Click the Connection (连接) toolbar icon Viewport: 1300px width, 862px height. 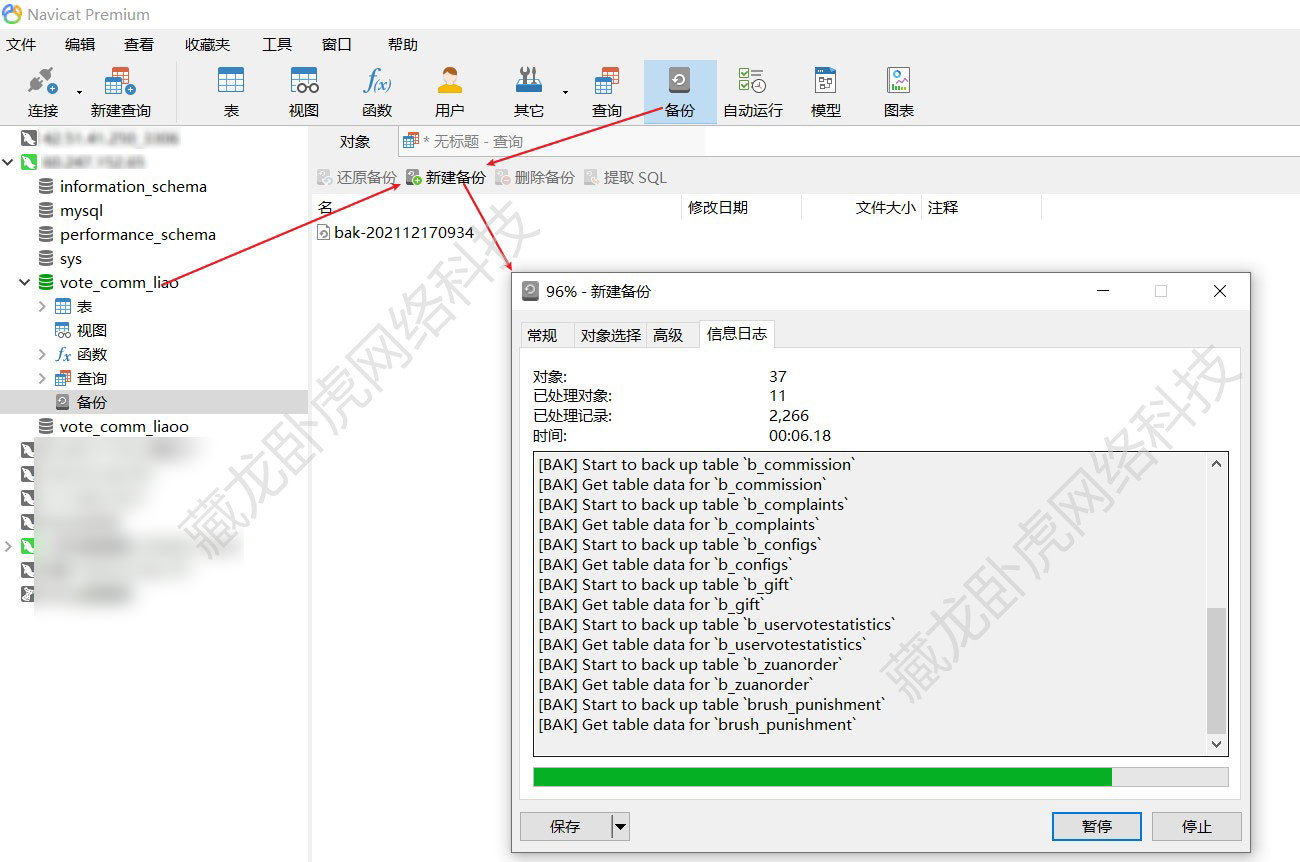[x=43, y=92]
